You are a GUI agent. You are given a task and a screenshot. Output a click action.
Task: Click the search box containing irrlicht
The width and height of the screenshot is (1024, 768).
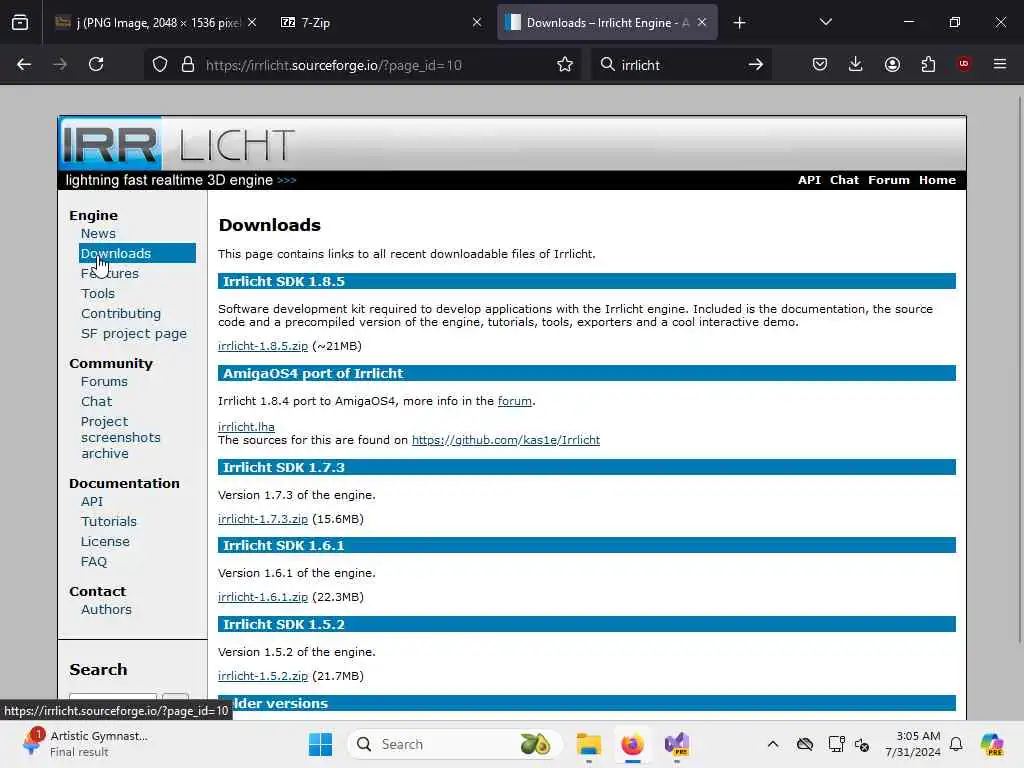[679, 65]
